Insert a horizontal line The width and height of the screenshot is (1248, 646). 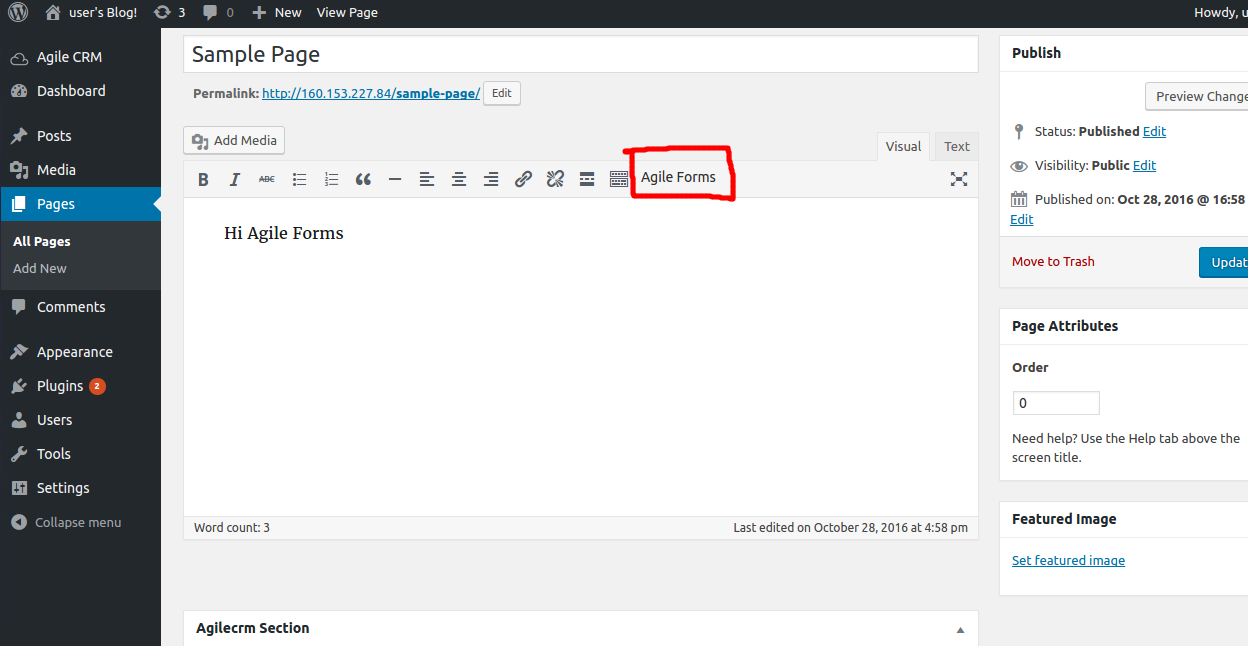pyautogui.click(x=395, y=179)
